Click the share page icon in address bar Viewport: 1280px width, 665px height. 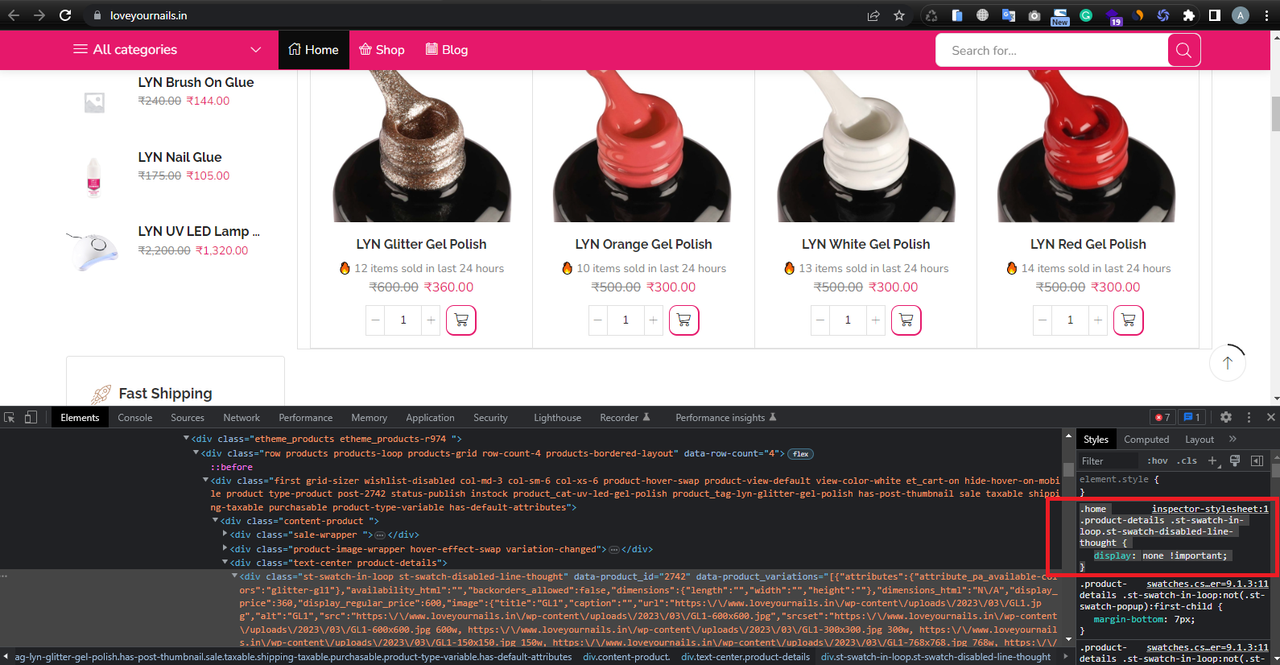[873, 16]
